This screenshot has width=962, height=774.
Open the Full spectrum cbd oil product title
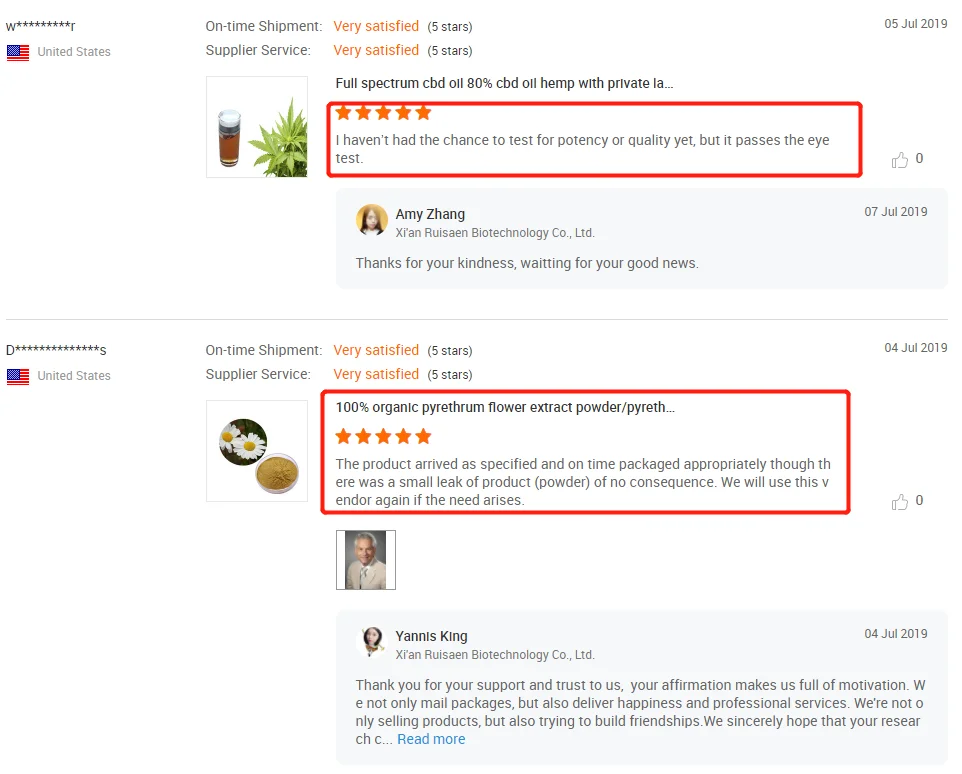(504, 83)
